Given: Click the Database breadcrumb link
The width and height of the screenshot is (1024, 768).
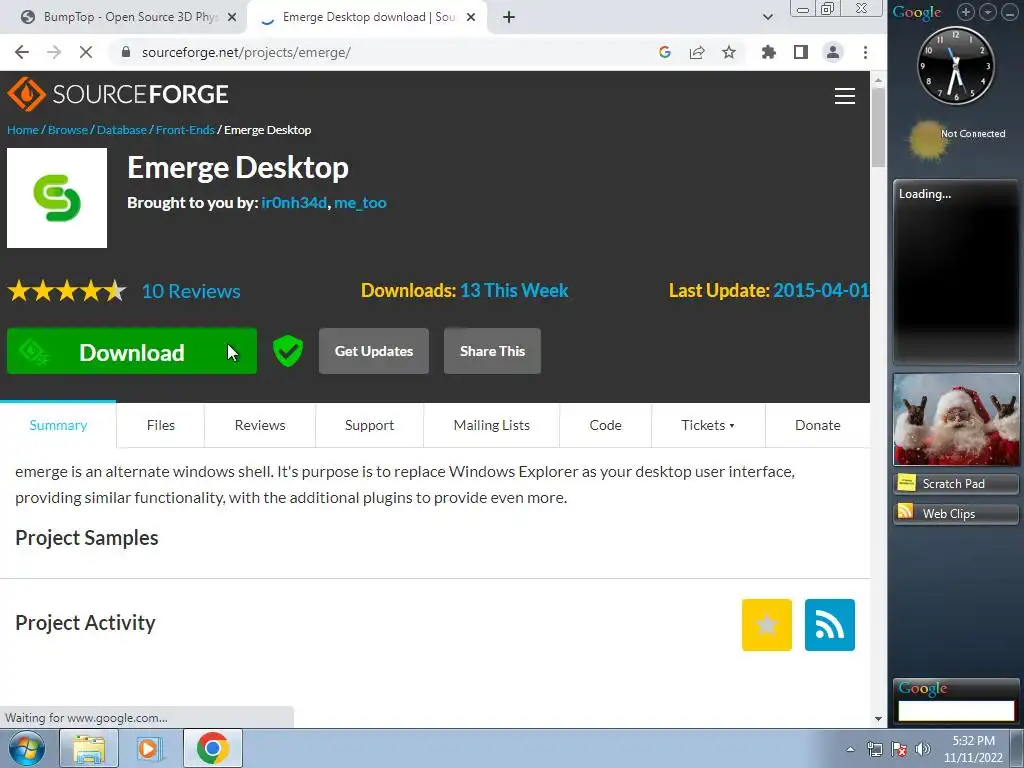Looking at the screenshot, I should [121, 130].
